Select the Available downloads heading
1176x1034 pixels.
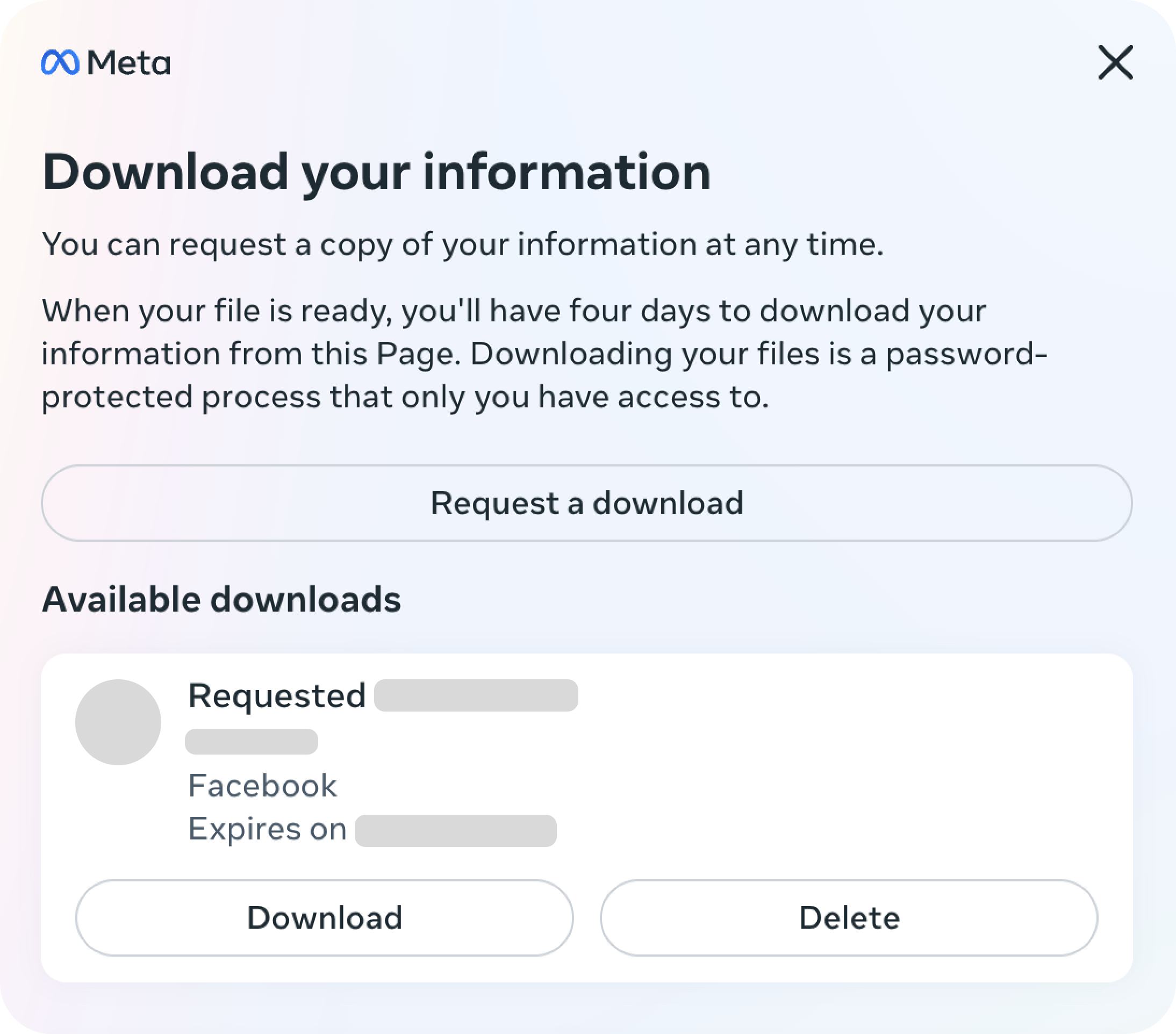(x=221, y=599)
